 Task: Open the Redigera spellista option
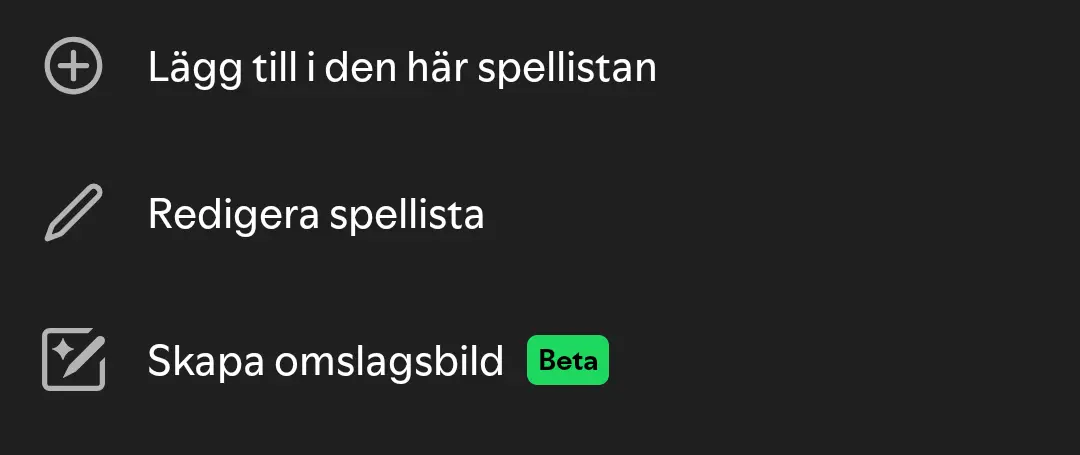click(x=316, y=214)
